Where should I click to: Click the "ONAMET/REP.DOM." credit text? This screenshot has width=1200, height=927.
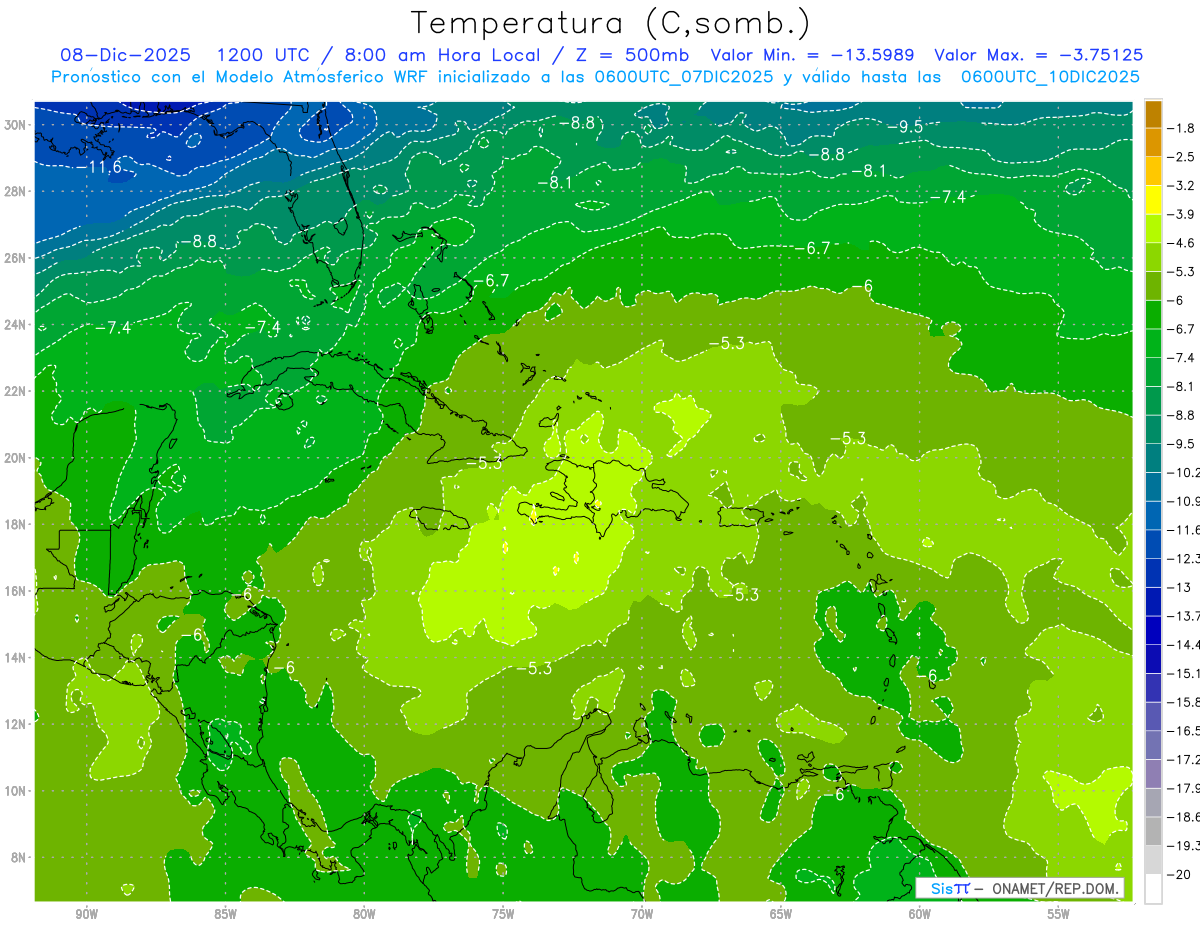pos(1057,888)
